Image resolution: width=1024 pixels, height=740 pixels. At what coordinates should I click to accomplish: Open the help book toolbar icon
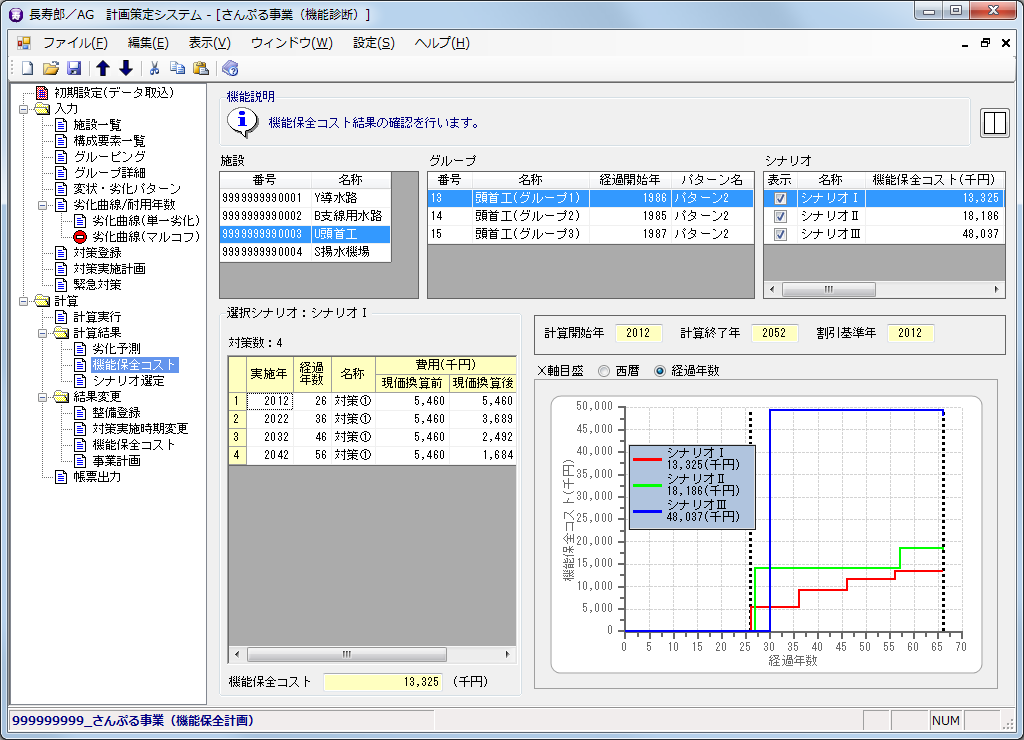(230, 69)
